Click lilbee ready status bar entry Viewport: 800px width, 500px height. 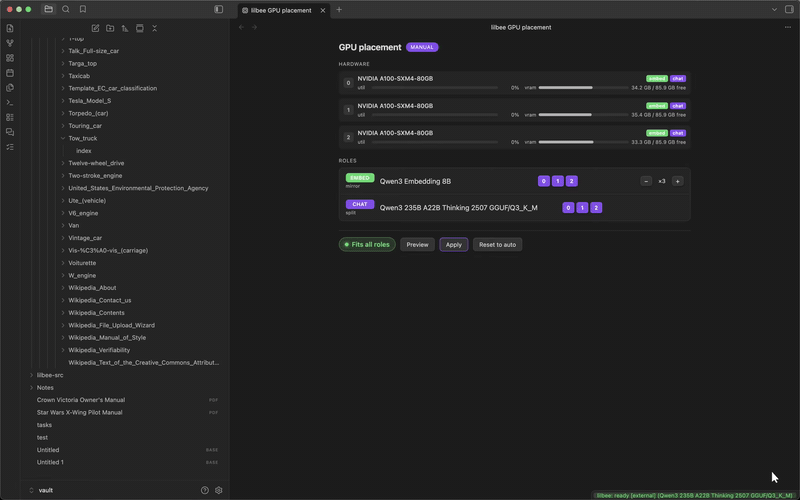(x=694, y=495)
